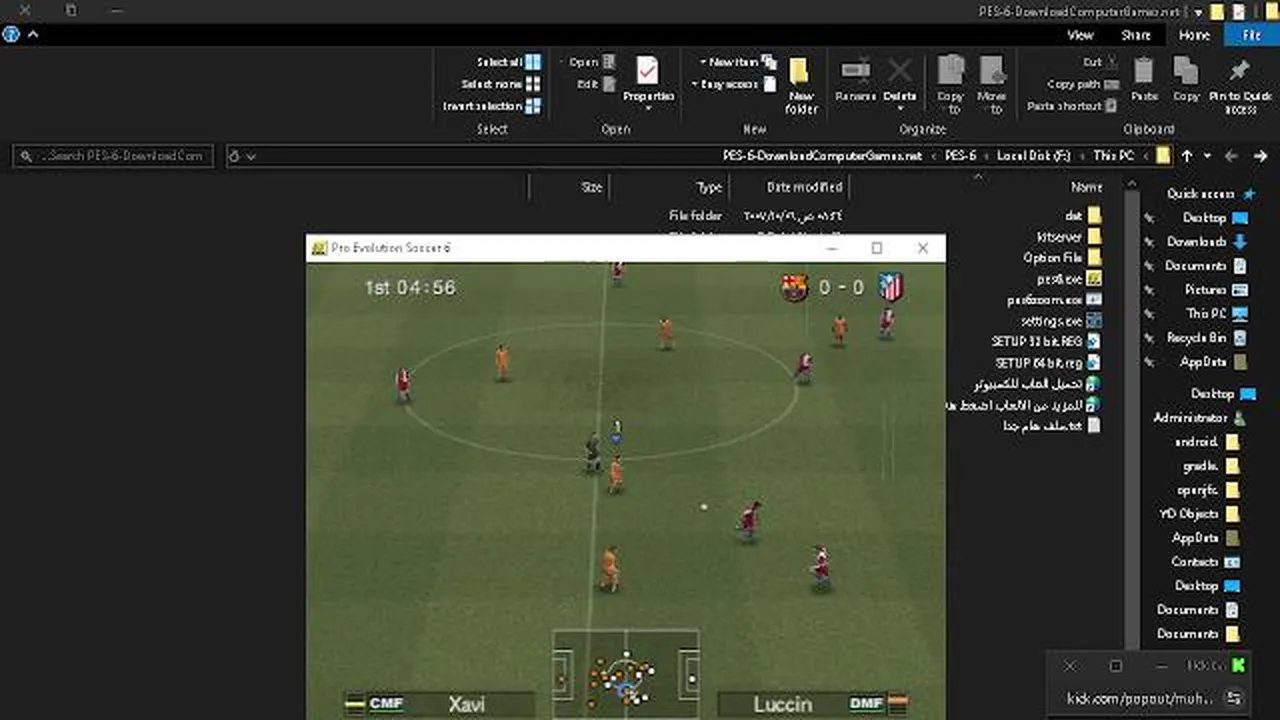Image resolution: width=1280 pixels, height=720 pixels.
Task: Open the 3D Objects folder in the tree
Action: (x=1199, y=514)
